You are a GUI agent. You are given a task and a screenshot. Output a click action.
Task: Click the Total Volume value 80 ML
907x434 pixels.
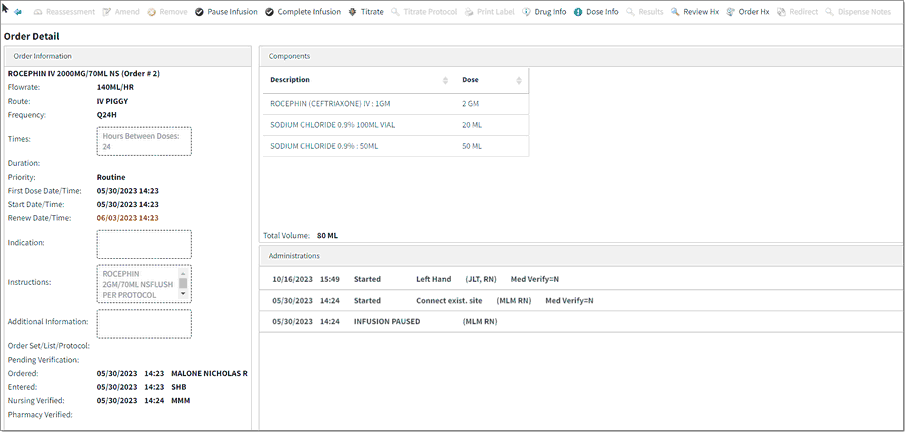tap(327, 236)
